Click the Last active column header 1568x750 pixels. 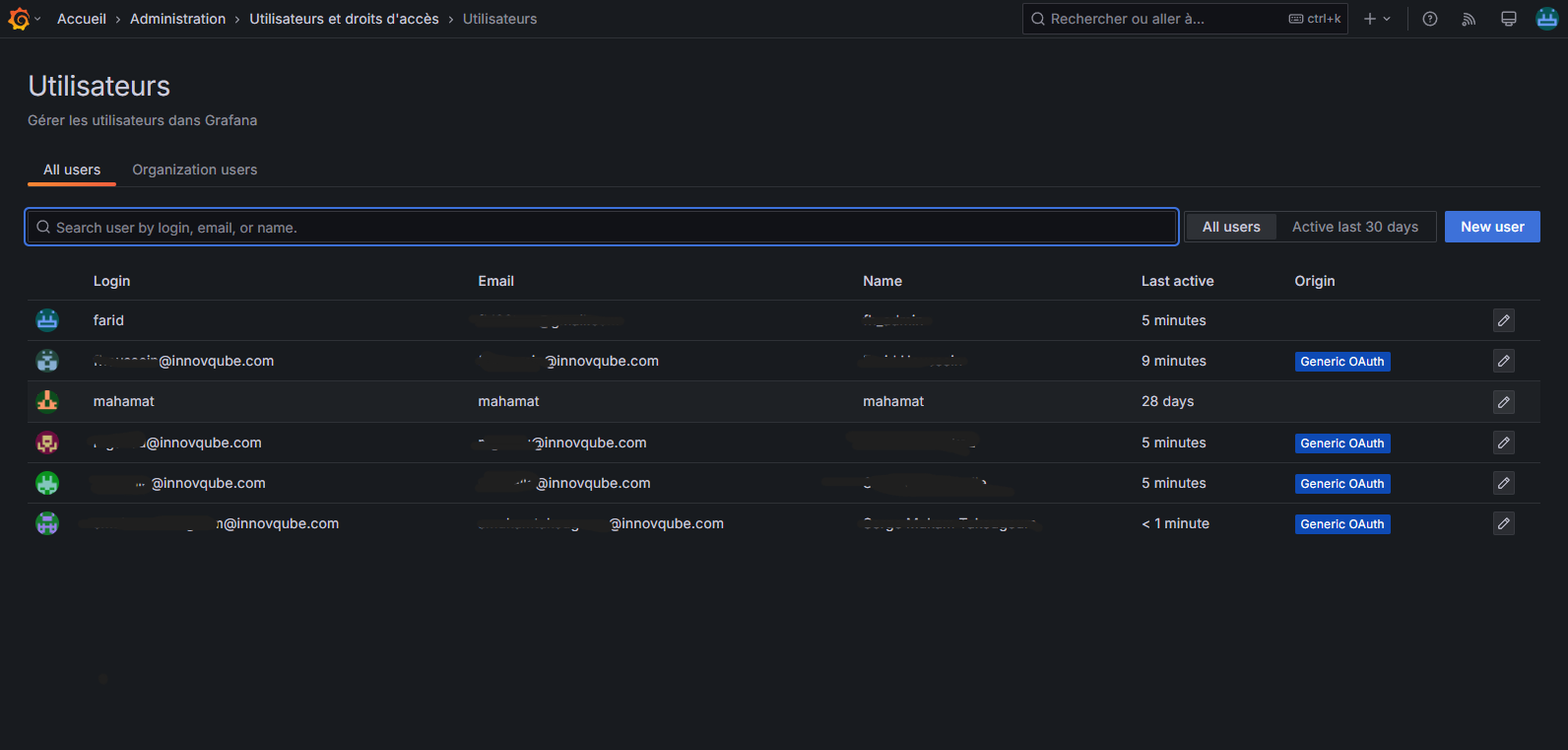click(1177, 281)
